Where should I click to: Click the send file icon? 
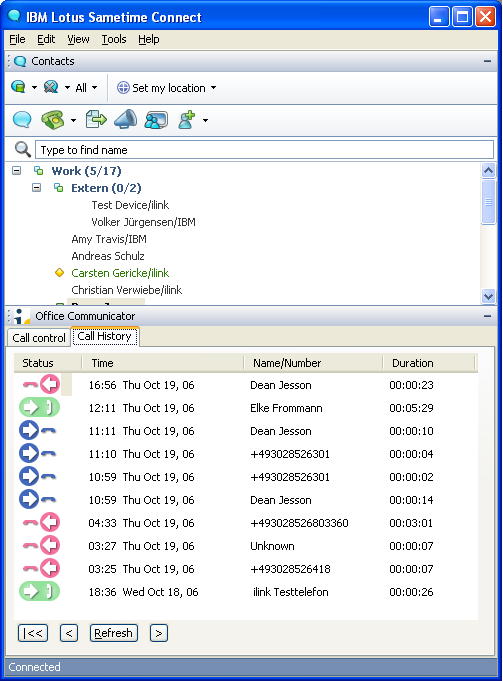point(96,119)
